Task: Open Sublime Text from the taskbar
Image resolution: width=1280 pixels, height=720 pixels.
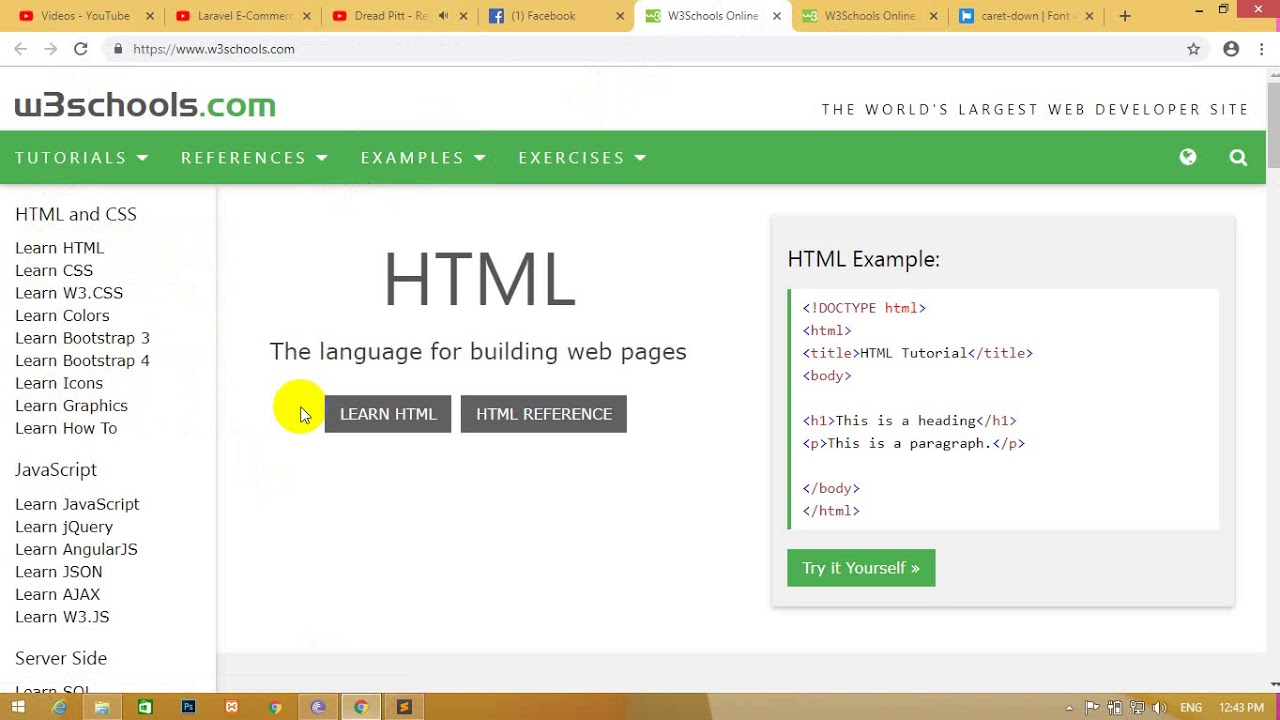Action: pos(404,707)
